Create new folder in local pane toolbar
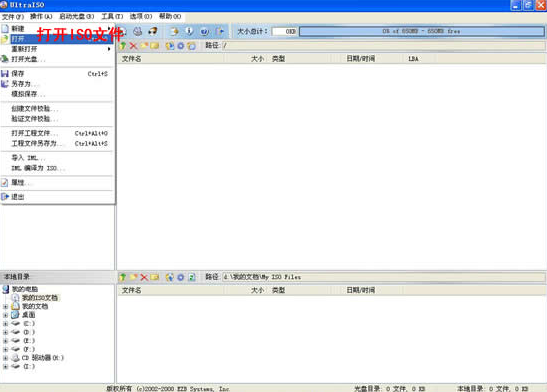The width and height of the screenshot is (547, 392). click(x=133, y=277)
